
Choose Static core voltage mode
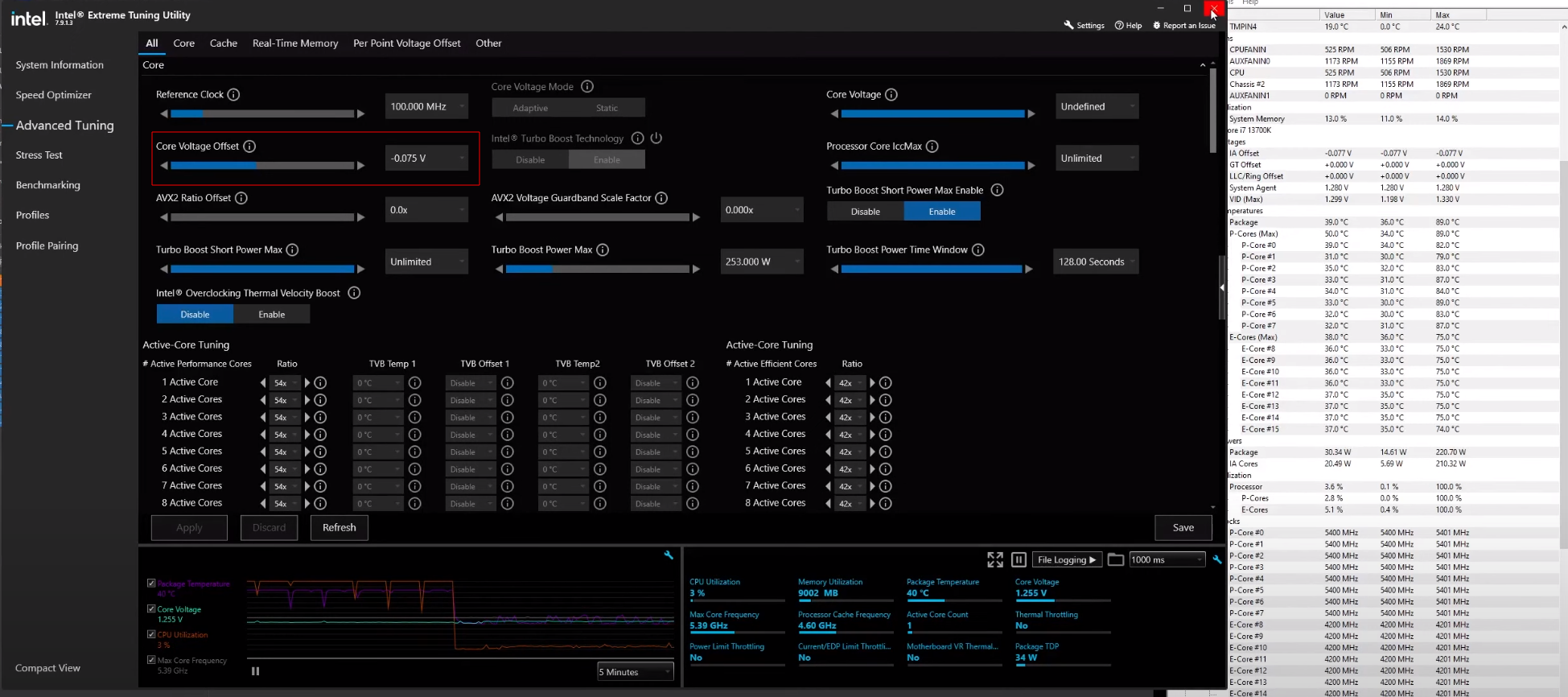[x=607, y=108]
